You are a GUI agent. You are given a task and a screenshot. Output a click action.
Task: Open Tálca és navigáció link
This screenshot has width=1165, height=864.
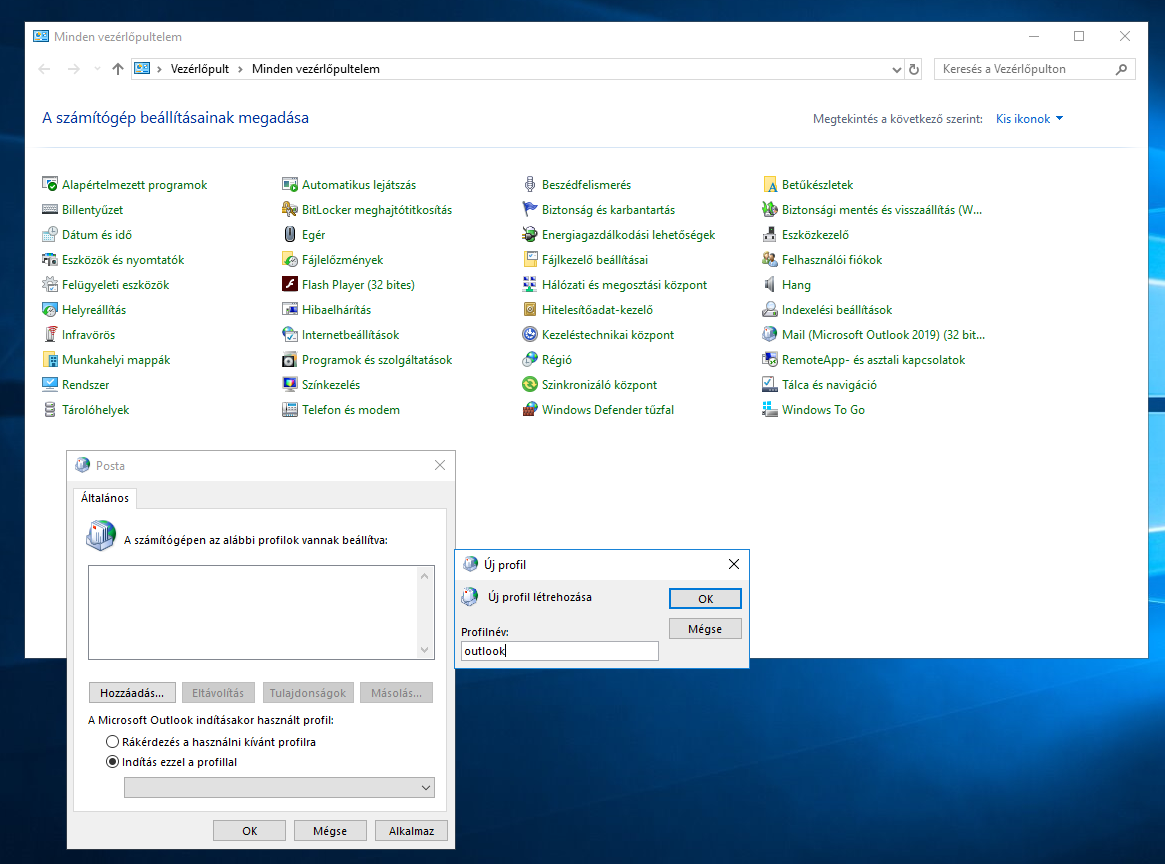(828, 385)
